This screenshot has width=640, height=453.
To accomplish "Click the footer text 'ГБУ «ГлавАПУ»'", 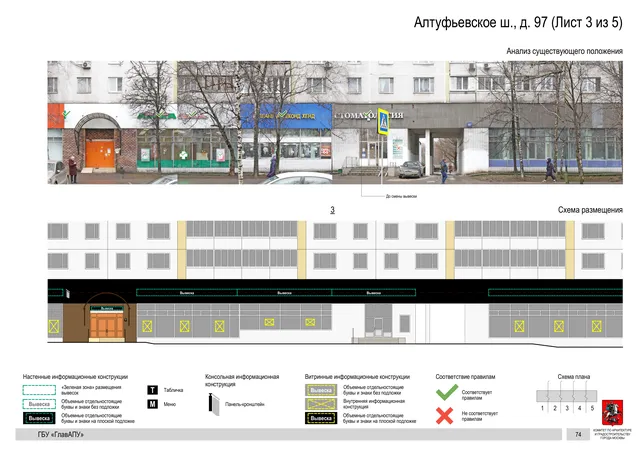I will coord(61,435).
